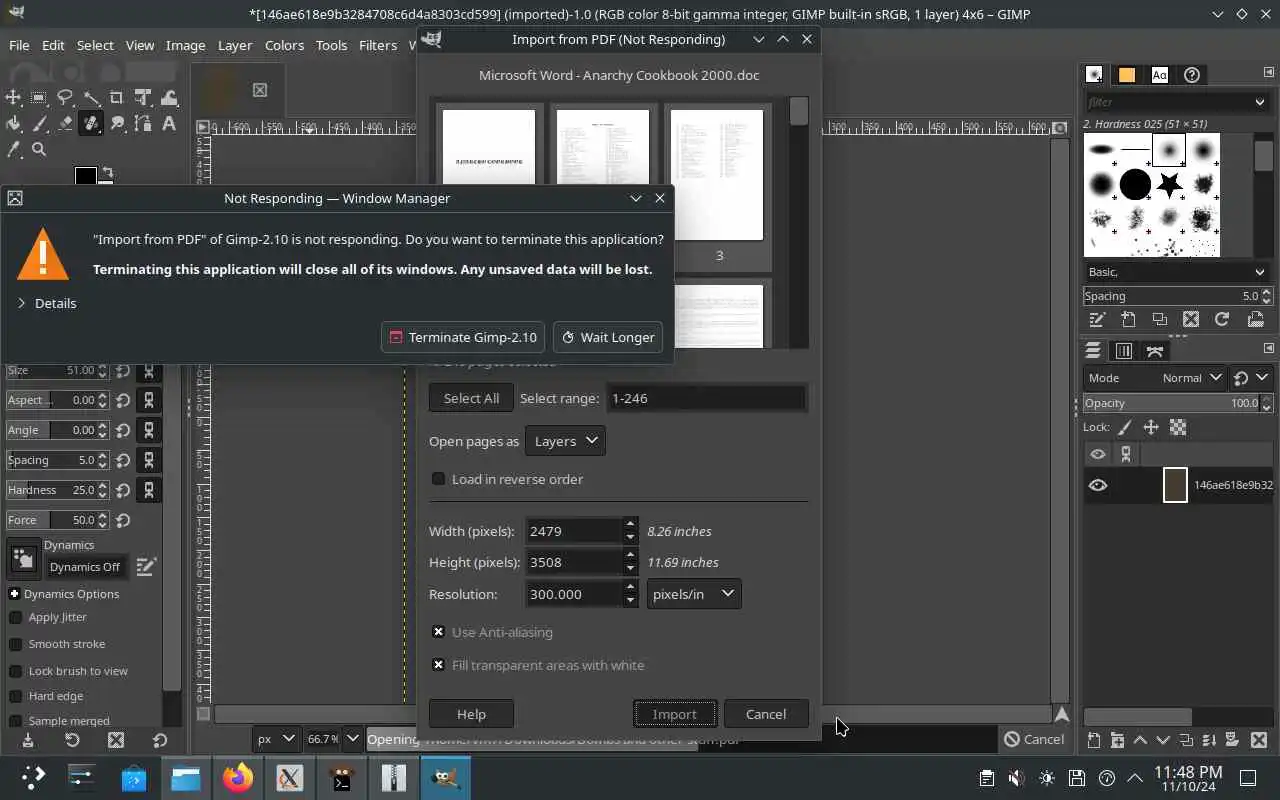Select the Heal bandage tool
Image resolution: width=1280 pixels, height=800 pixels.
click(x=91, y=123)
